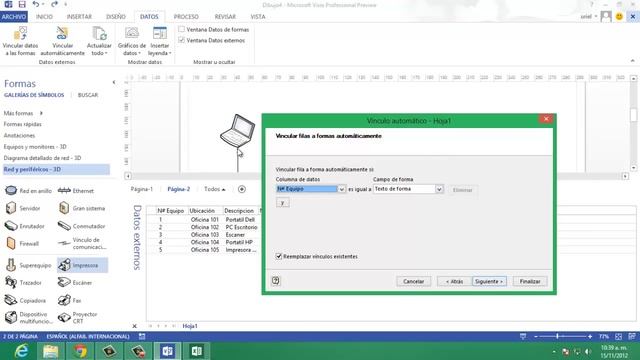Toggle Reemplazar vínculos existentes checkbox

[x=279, y=256]
